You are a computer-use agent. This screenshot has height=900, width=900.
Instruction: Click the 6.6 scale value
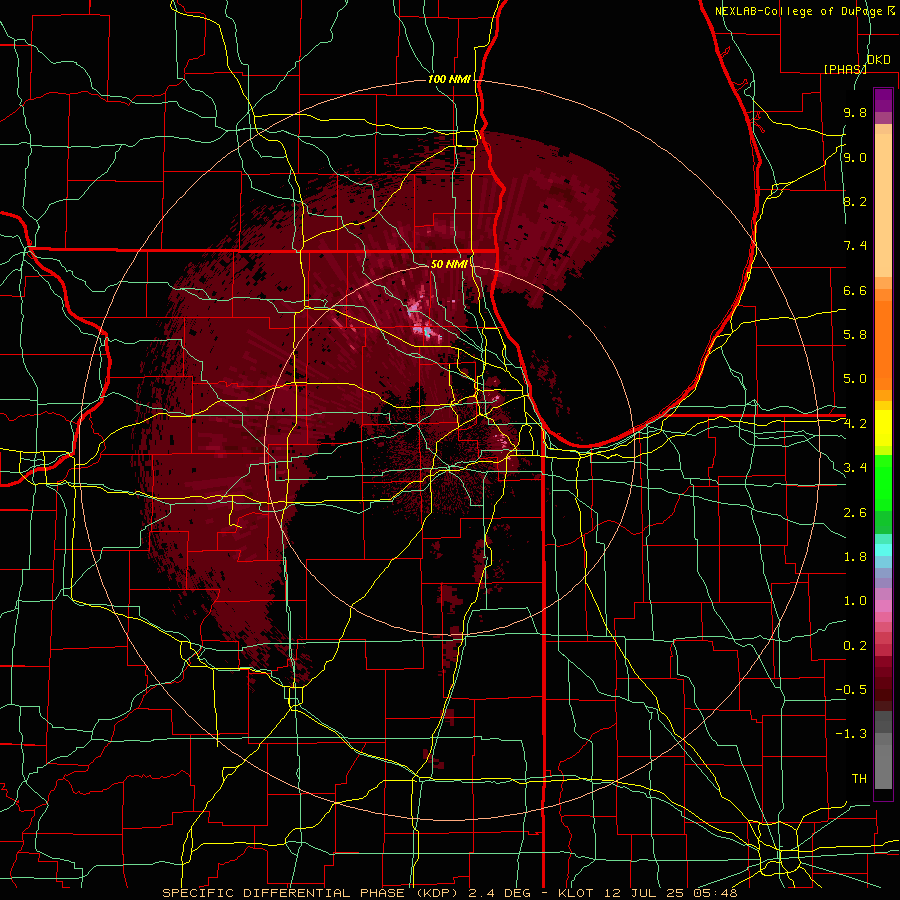(855, 290)
